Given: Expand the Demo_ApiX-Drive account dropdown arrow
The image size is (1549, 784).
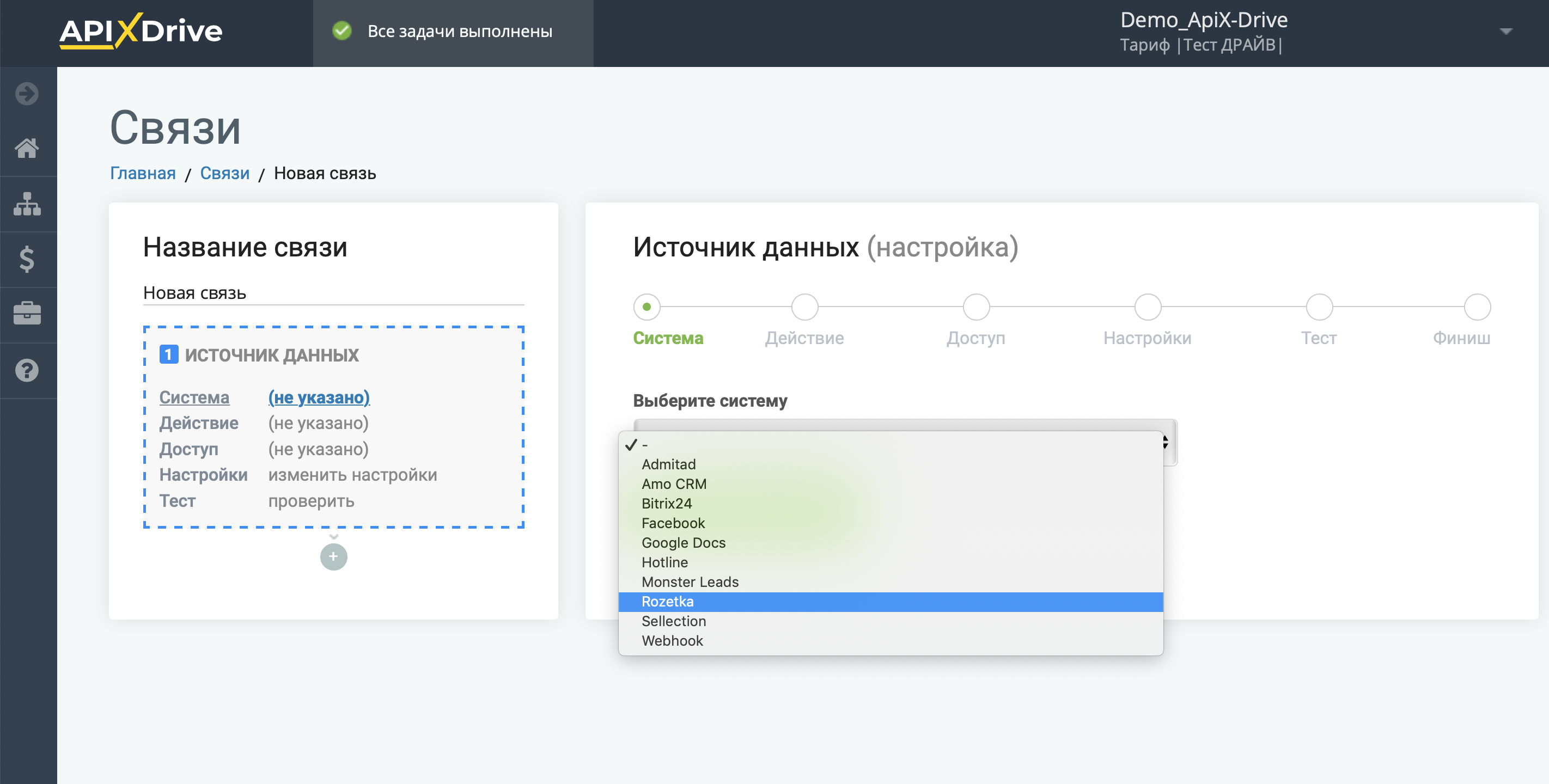Looking at the screenshot, I should (x=1506, y=31).
